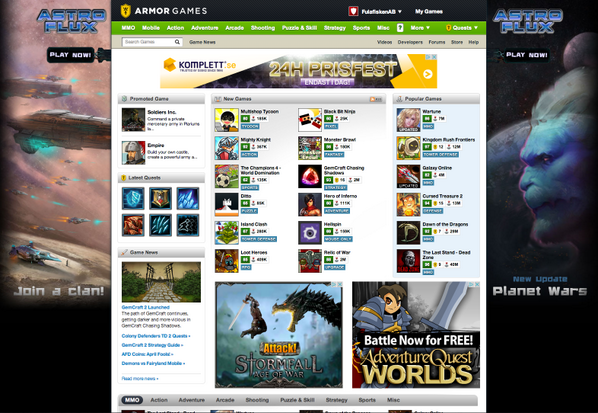This screenshot has width=598, height=413.
Task: Open the Strategy category menu
Action: [x=334, y=28]
